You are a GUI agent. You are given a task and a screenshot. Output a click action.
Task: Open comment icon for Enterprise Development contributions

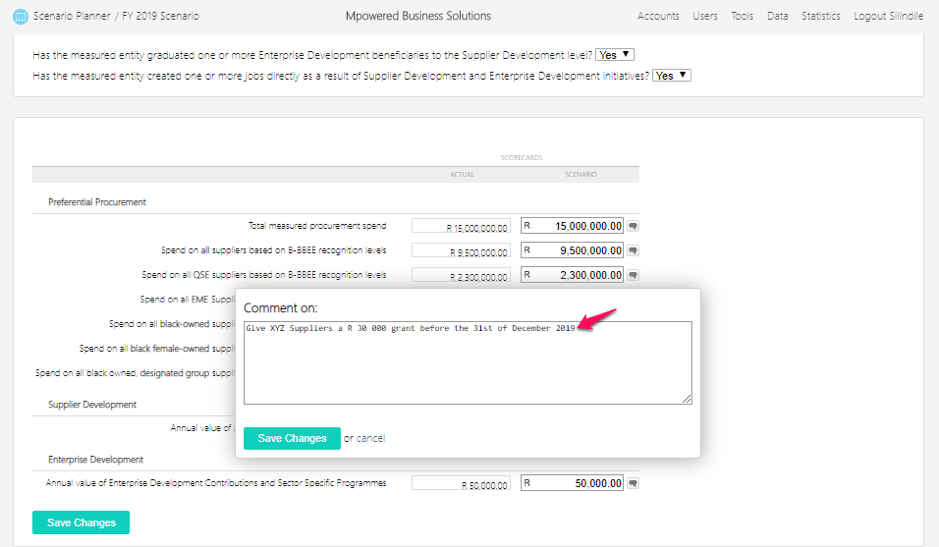[633, 483]
